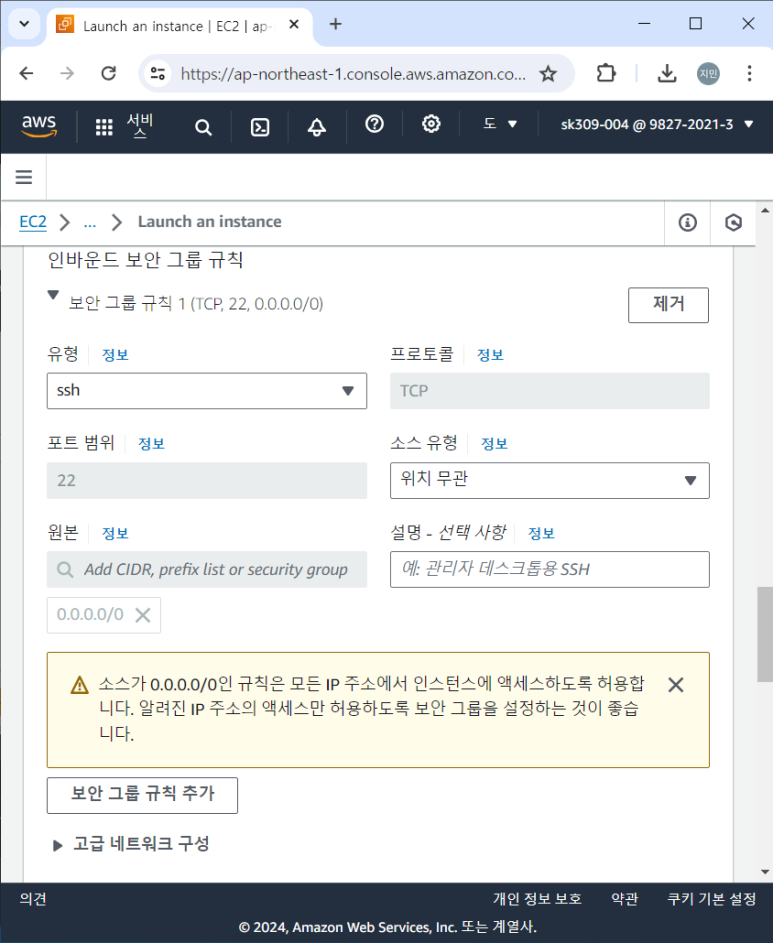Open the hexagon tools panel icon
Viewport: 773px width, 943px height.
pos(733,223)
